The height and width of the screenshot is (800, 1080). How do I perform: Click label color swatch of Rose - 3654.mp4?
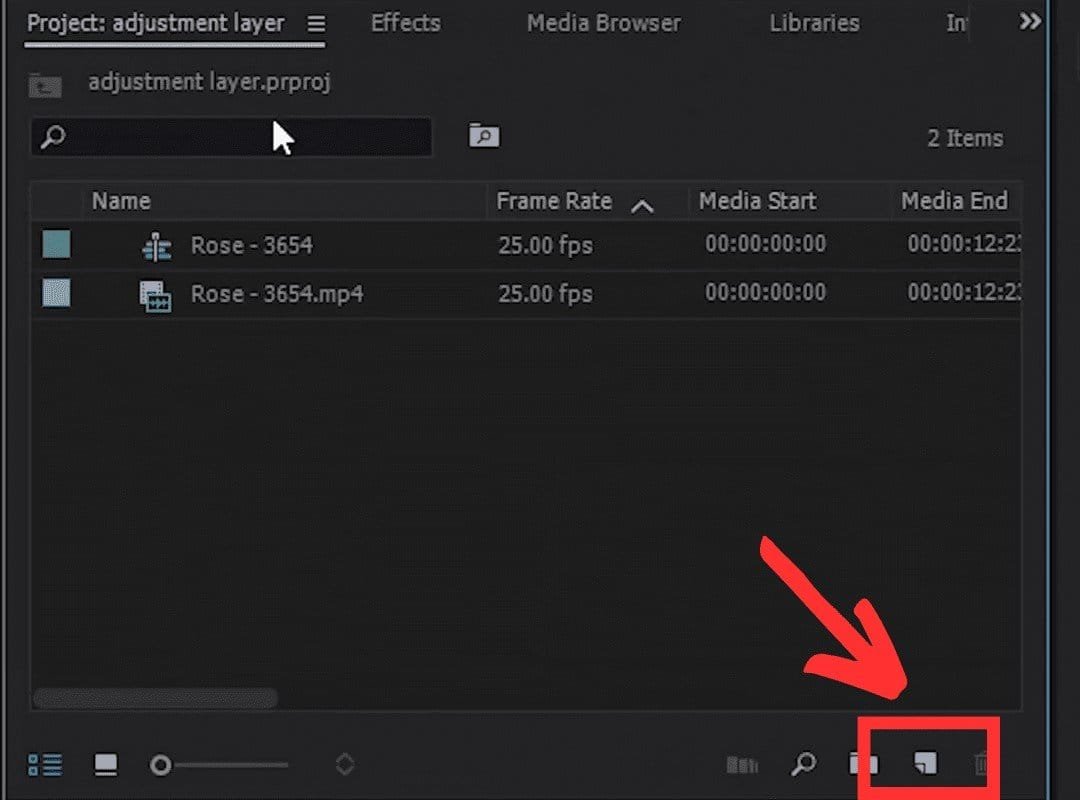pos(56,293)
